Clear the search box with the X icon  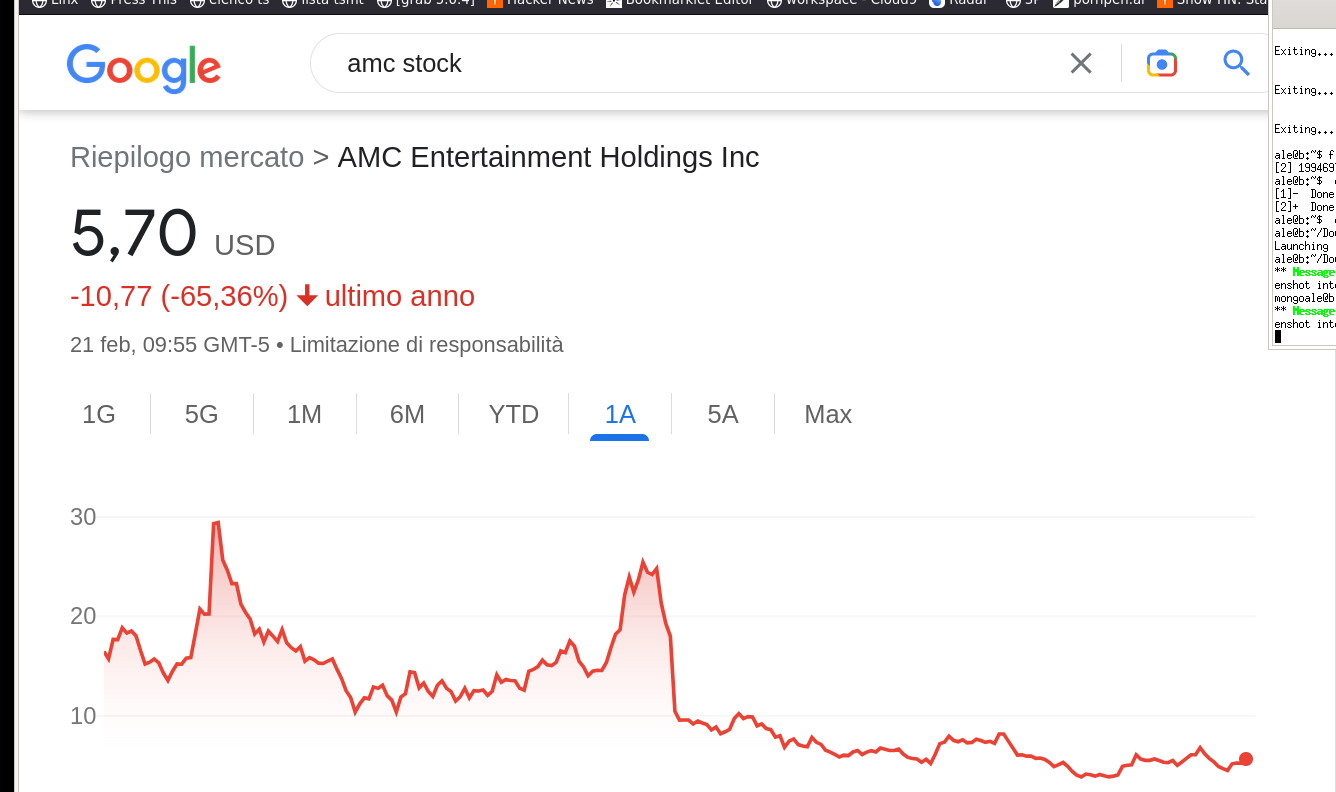pyautogui.click(x=1081, y=64)
